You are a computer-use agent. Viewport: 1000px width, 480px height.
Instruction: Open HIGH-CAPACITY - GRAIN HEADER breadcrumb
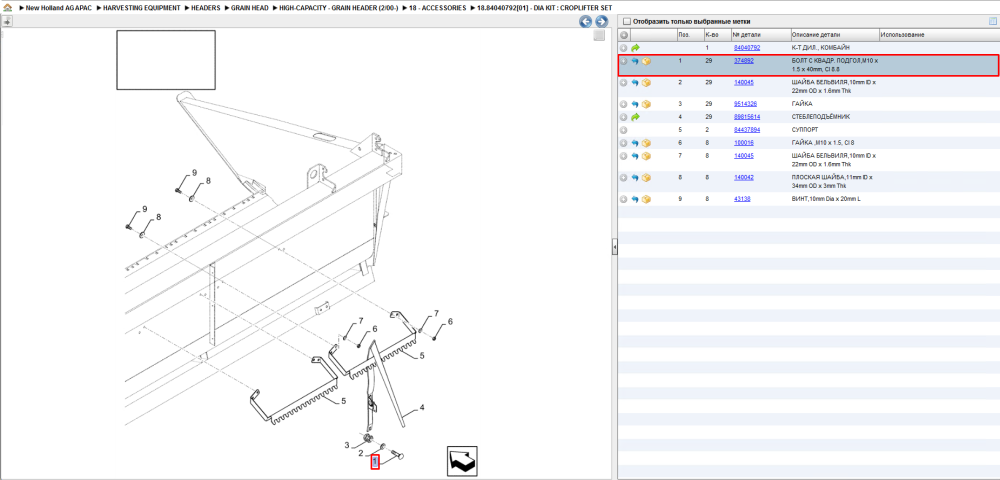pyautogui.click(x=339, y=8)
